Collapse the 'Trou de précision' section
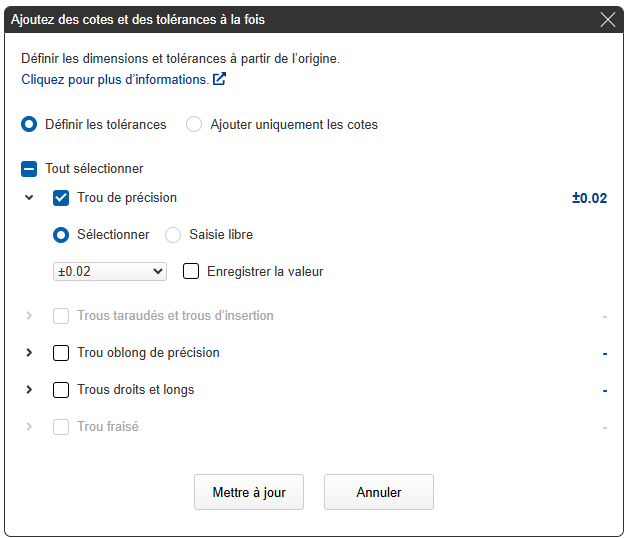 click(29, 198)
